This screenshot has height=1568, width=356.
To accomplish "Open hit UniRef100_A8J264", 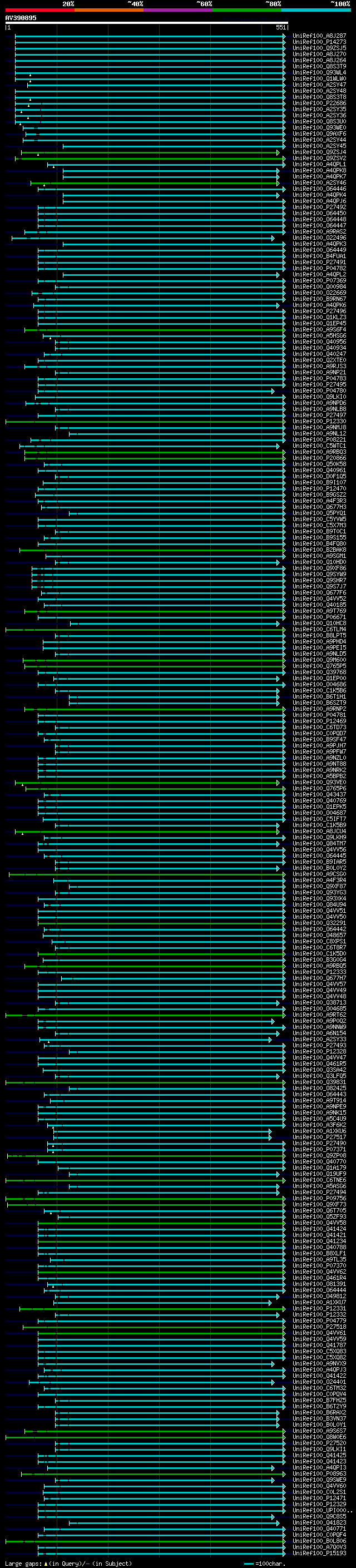I will coord(319,60).
